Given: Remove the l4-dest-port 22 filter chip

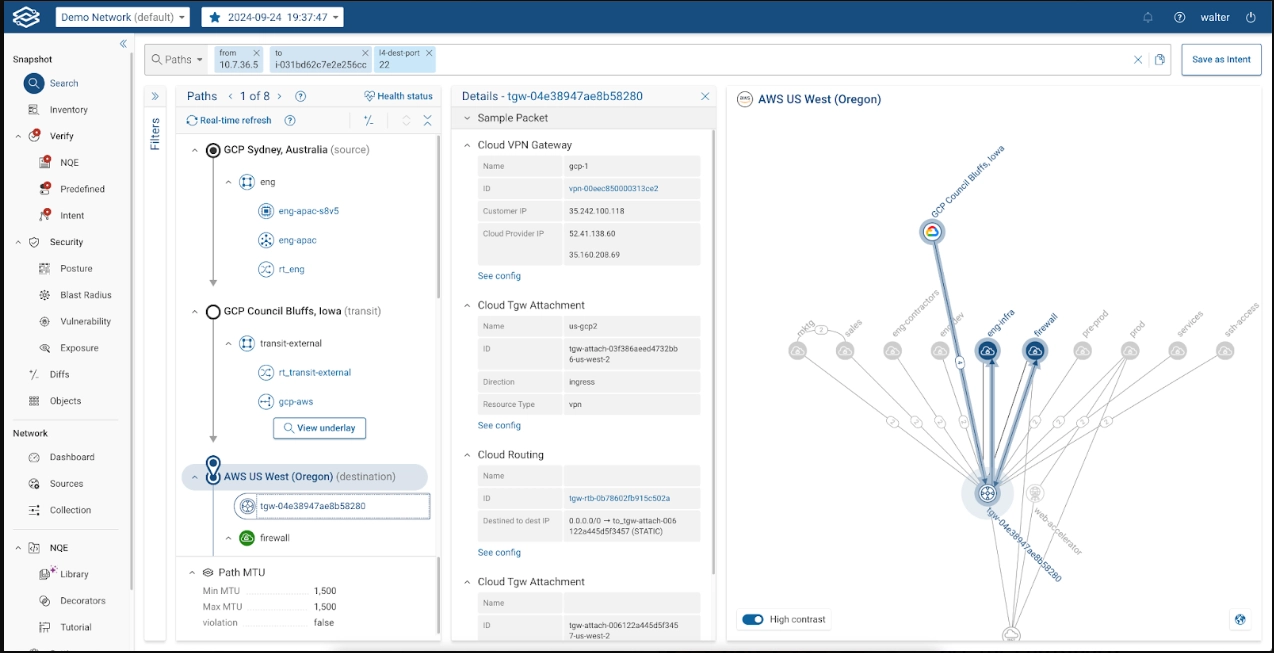Looking at the screenshot, I should coord(429,53).
